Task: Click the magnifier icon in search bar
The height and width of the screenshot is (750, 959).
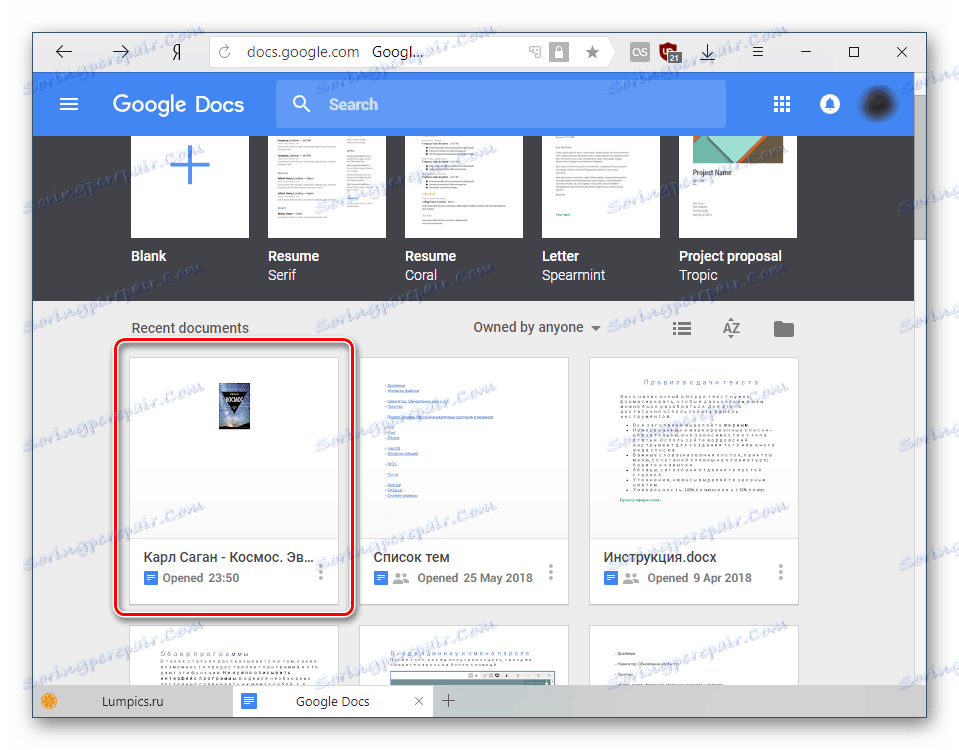Action: pyautogui.click(x=301, y=104)
